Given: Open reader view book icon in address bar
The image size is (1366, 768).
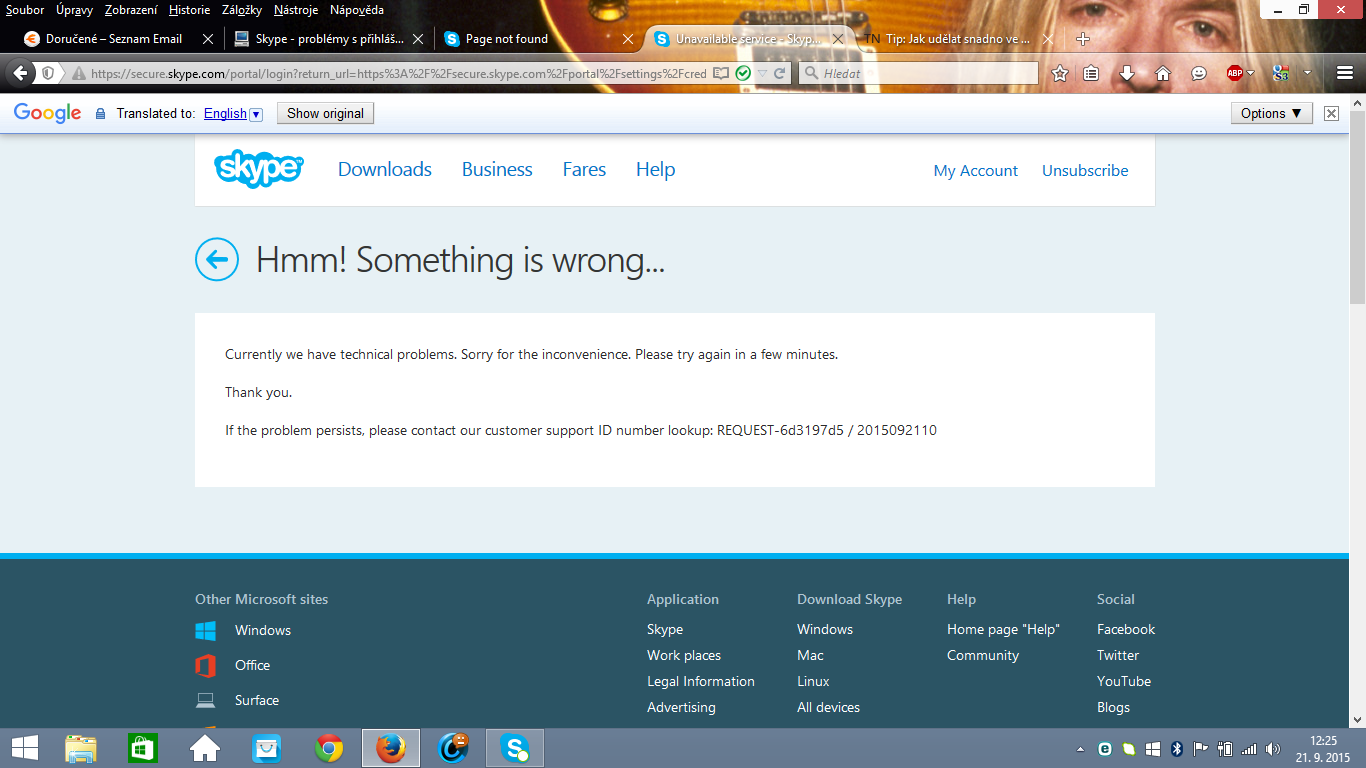Looking at the screenshot, I should tap(721, 73).
